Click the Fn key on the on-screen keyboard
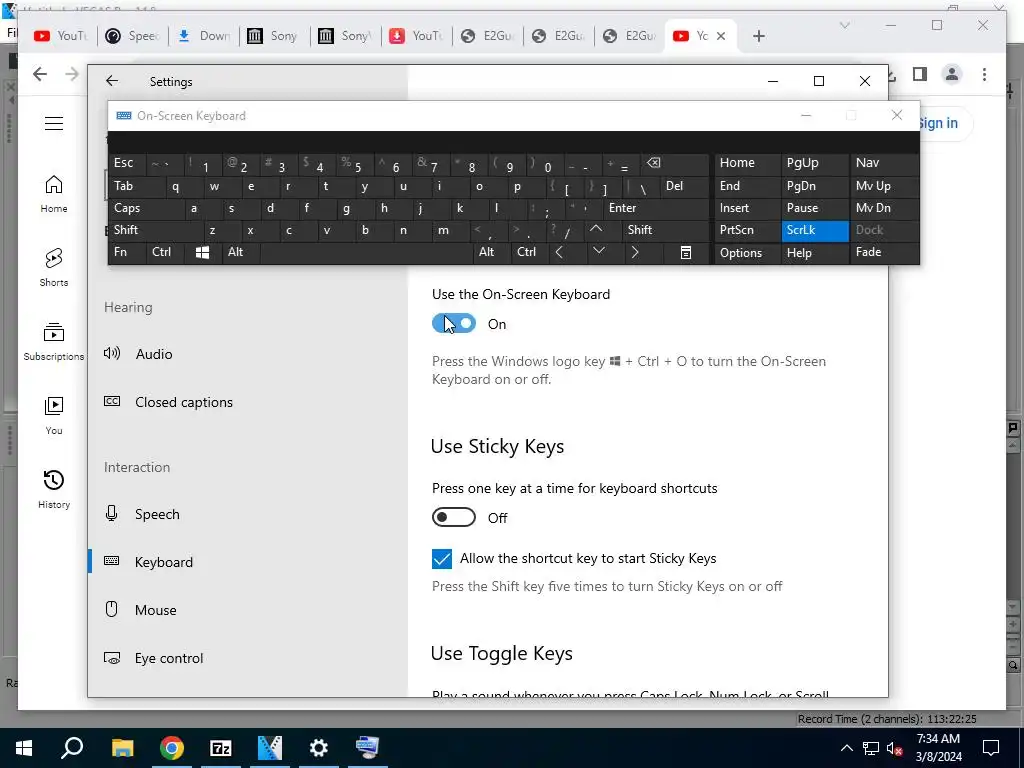This screenshot has width=1024, height=768. pyautogui.click(x=127, y=252)
